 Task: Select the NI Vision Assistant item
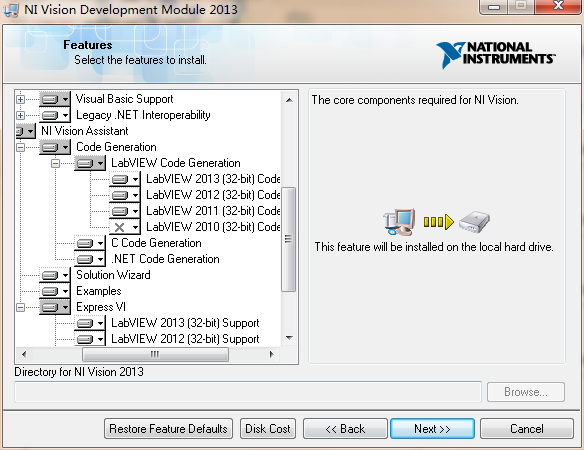[x=85, y=131]
